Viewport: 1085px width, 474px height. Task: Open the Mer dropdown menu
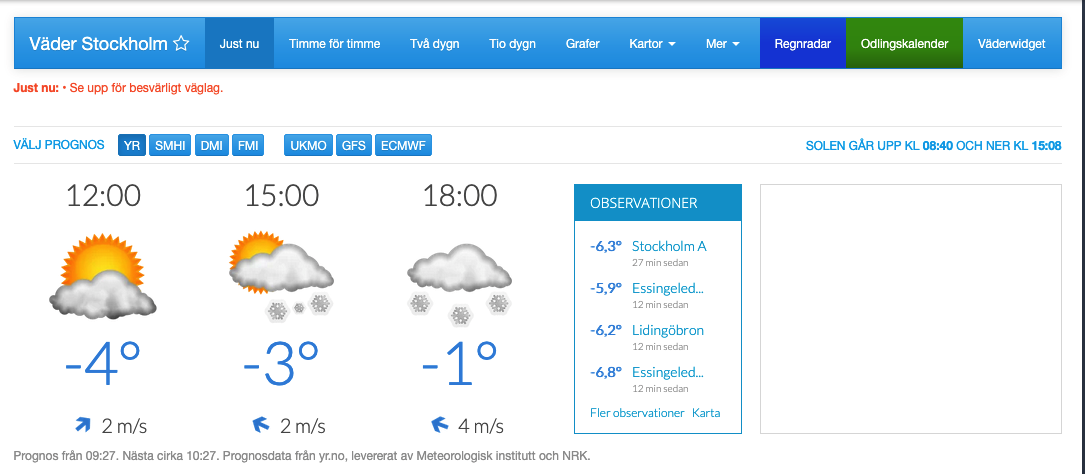(x=722, y=44)
